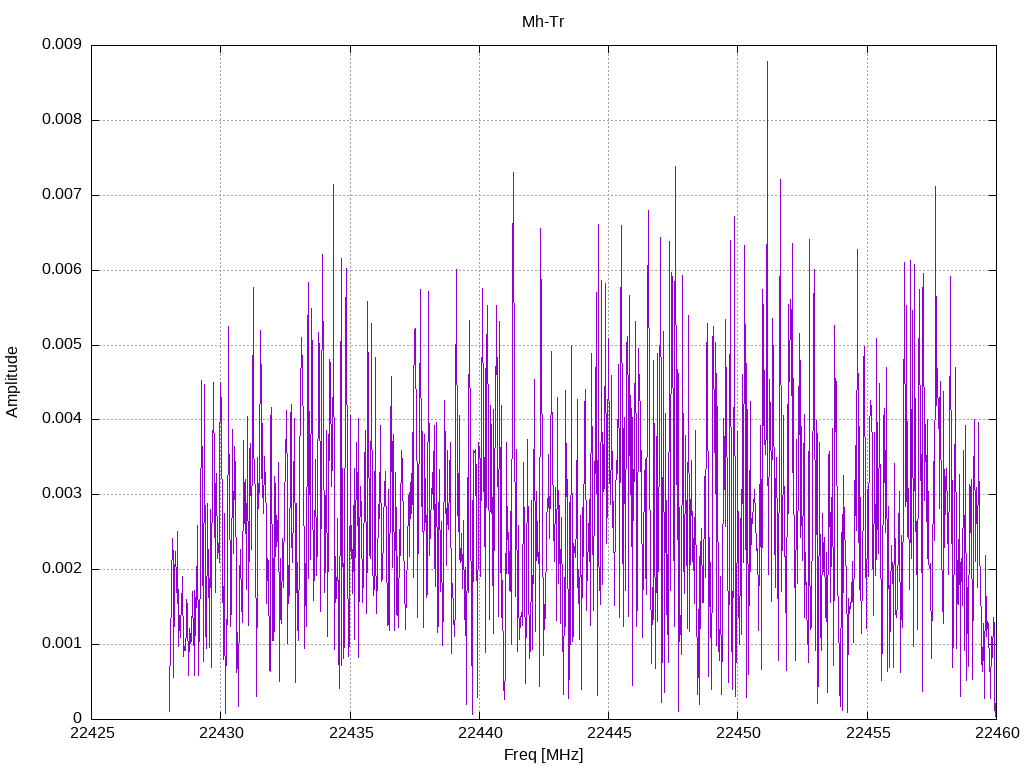Click the y-axis label Amplitude
1024x768 pixels.
12,382
